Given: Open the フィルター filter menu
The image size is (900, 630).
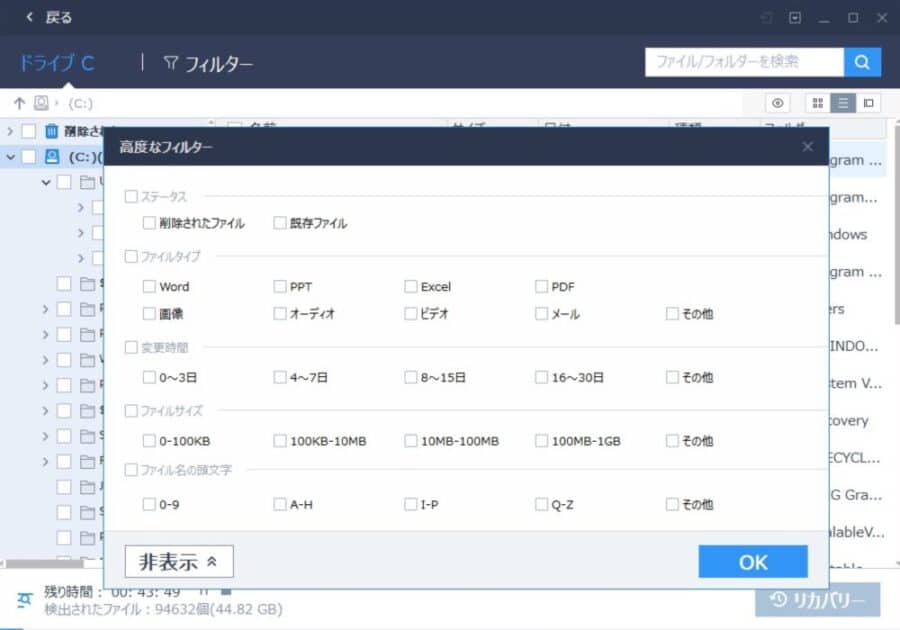Looking at the screenshot, I should [x=208, y=63].
